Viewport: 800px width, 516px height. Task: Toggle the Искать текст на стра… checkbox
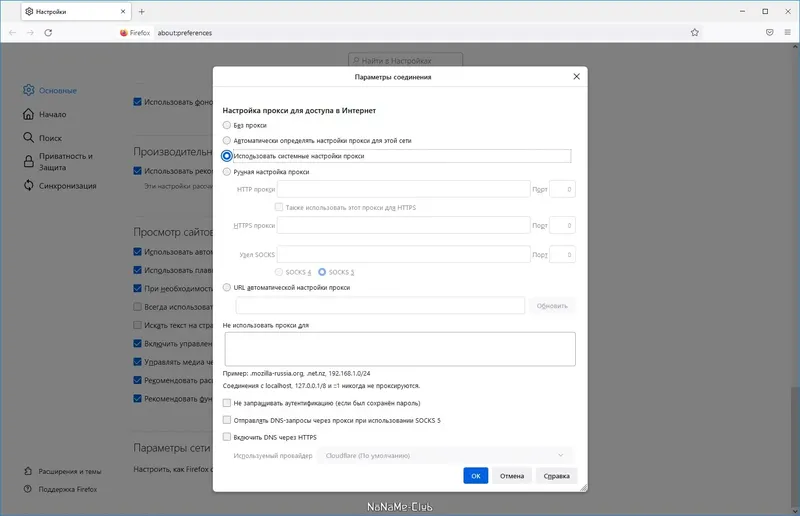tap(137, 325)
